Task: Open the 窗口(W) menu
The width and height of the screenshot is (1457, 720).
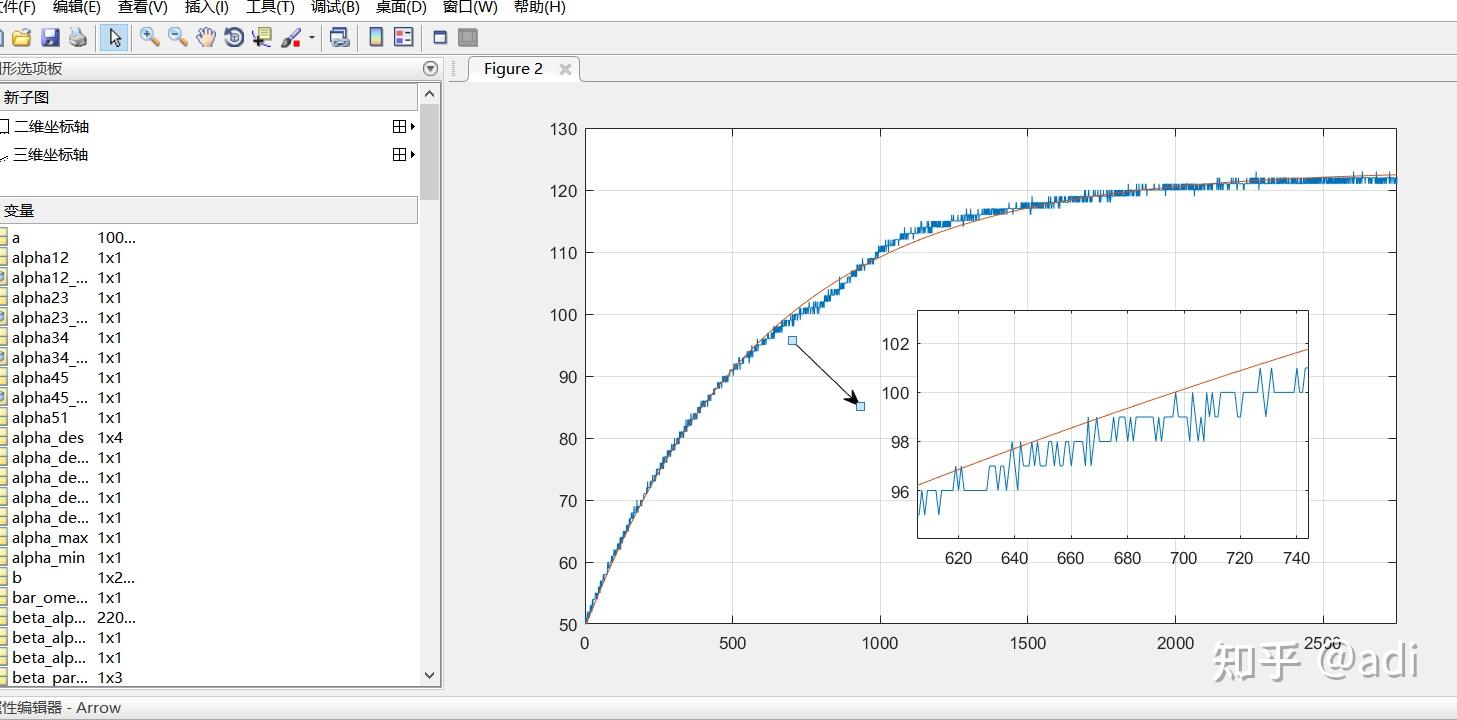Action: click(x=470, y=7)
